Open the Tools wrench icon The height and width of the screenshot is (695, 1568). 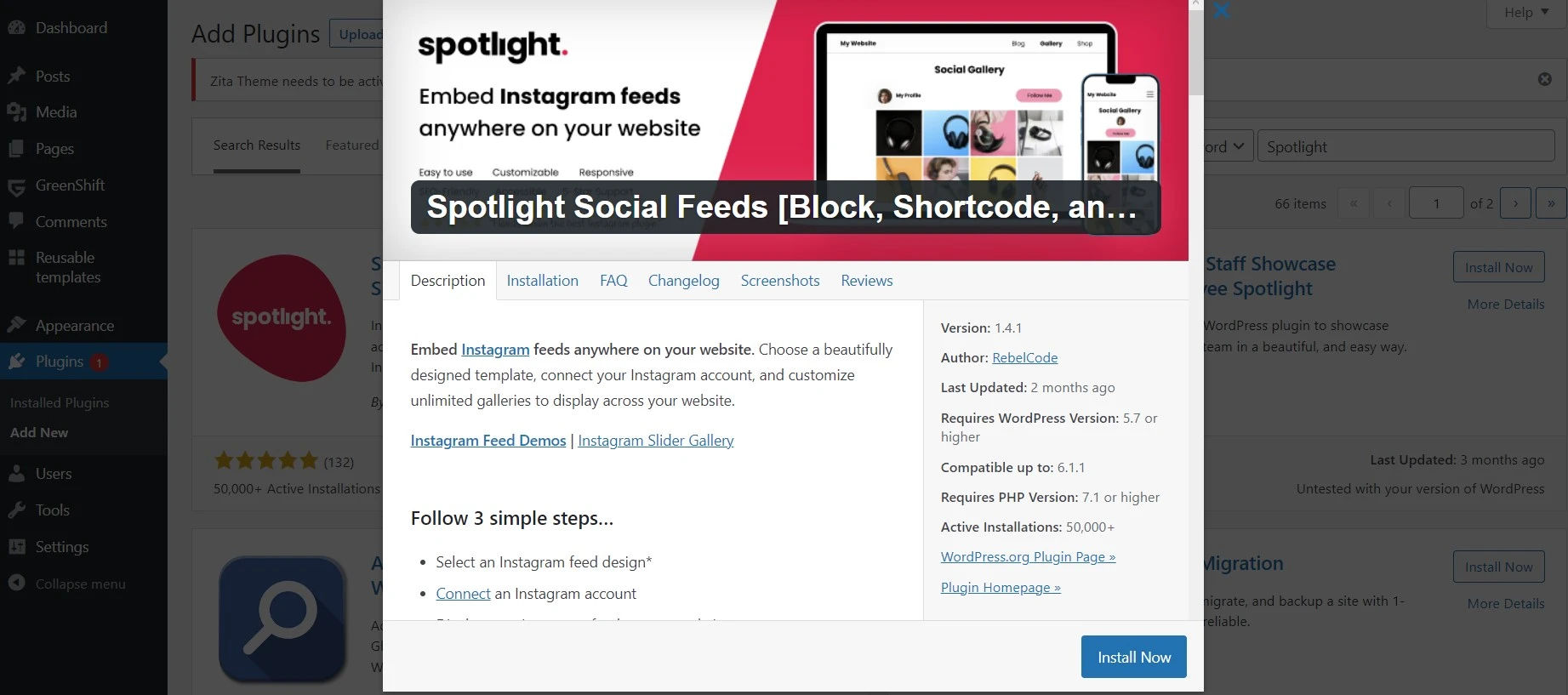click(x=16, y=510)
